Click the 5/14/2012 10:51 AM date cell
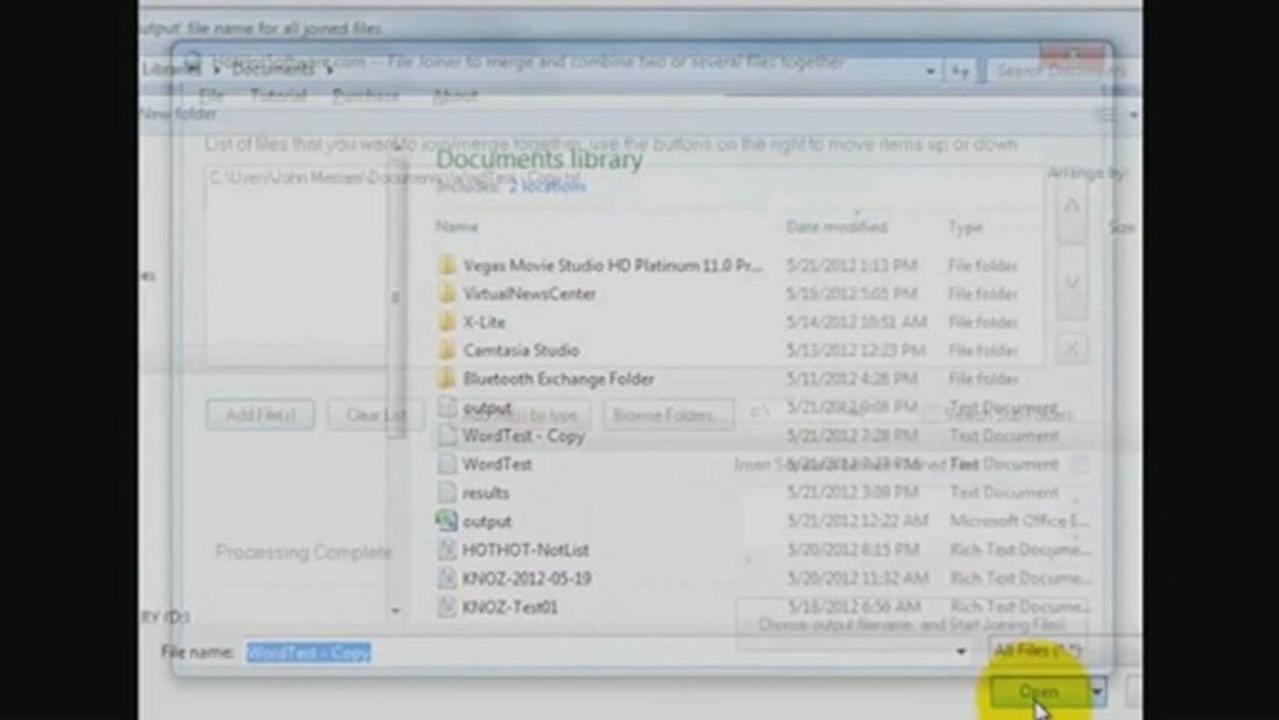Screen dimensions: 1279x720 coord(857,322)
